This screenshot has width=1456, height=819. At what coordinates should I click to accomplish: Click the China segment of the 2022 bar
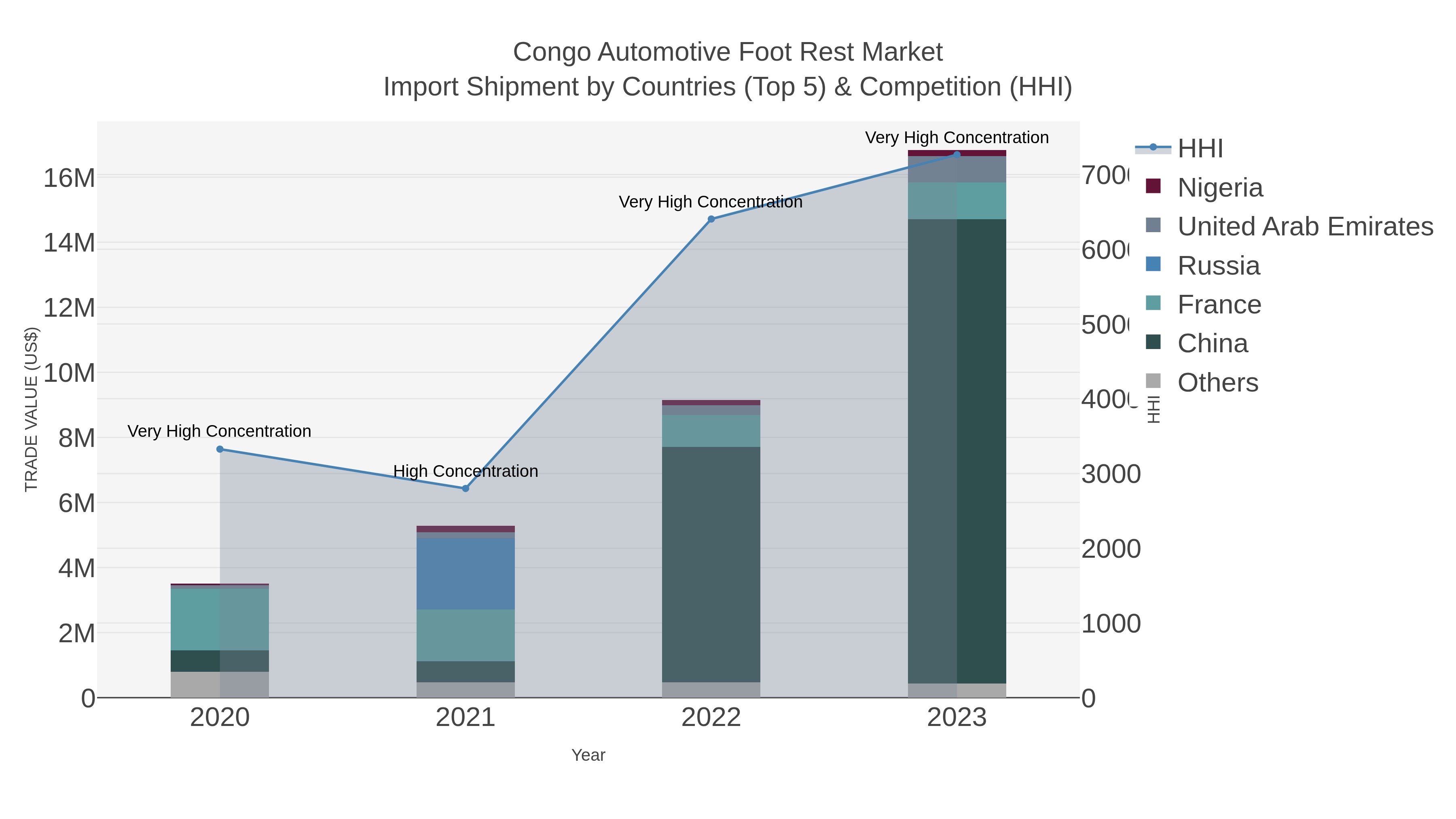click(711, 565)
